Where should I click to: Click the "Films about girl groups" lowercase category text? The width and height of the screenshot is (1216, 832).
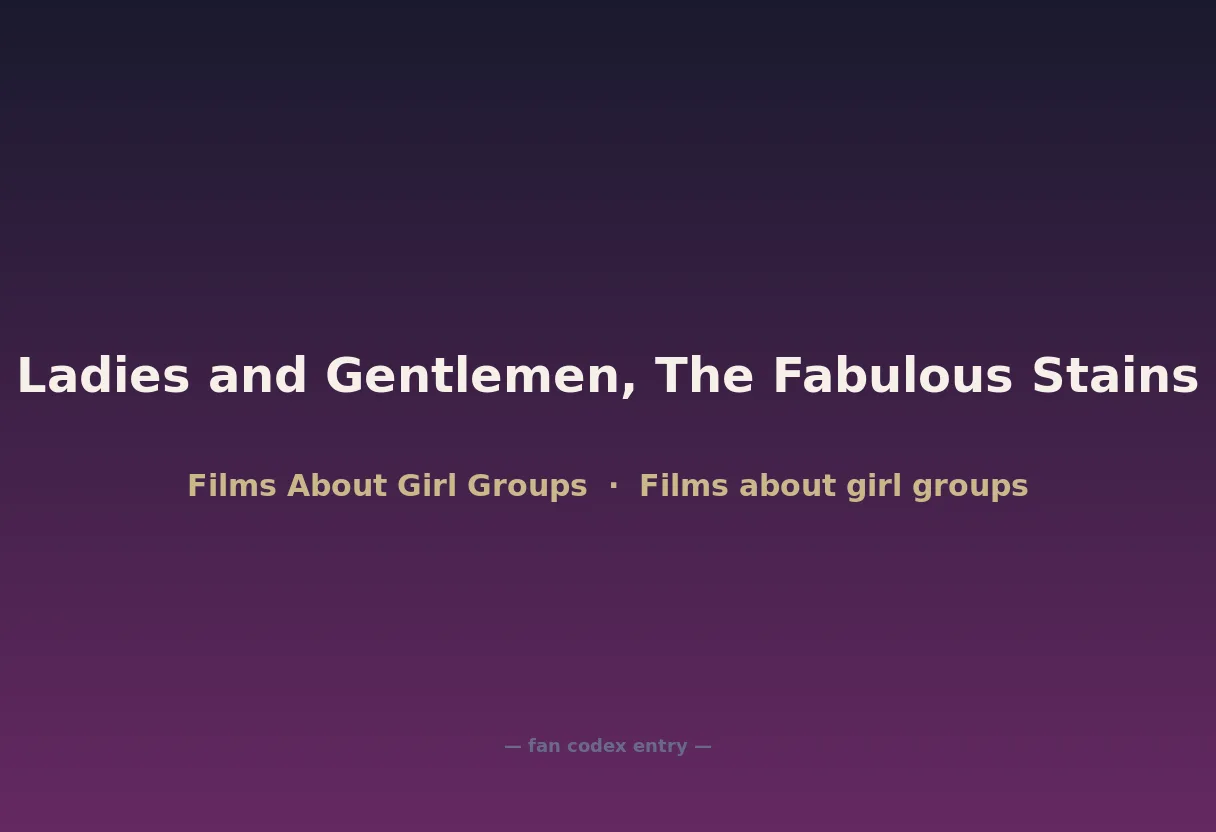834,486
